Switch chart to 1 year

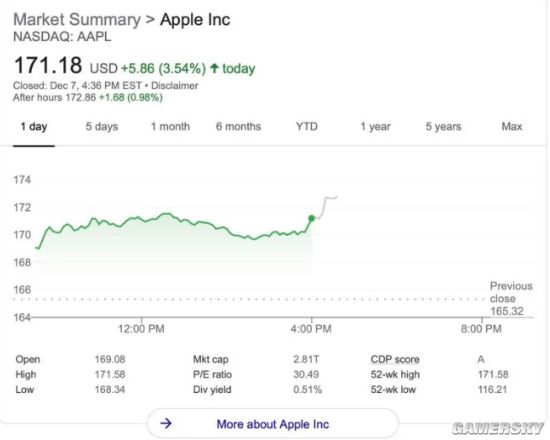tap(375, 126)
